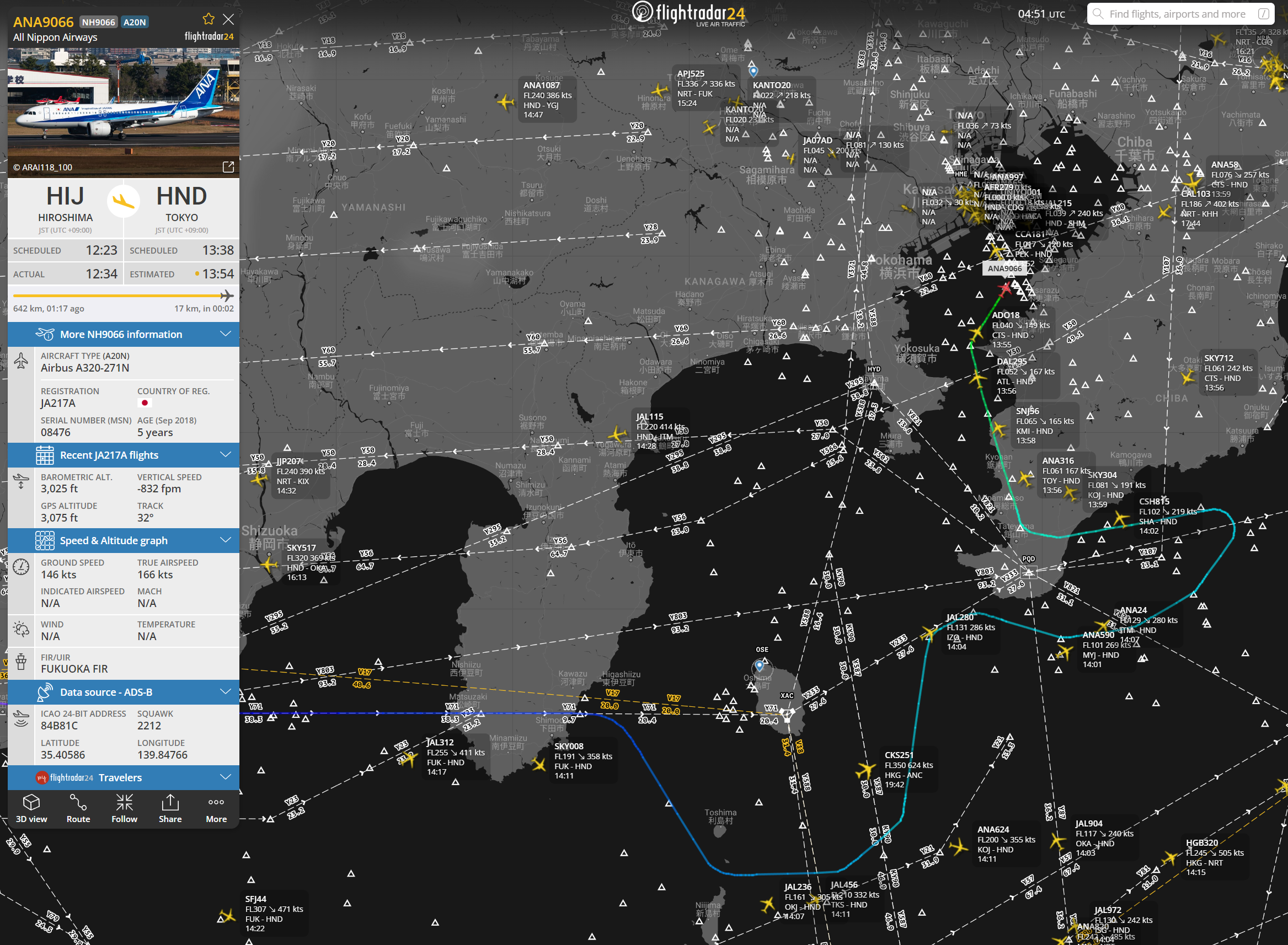Viewport: 1288px width, 945px height.
Task: Close the ANA9066 flight details panel
Action: [228, 19]
